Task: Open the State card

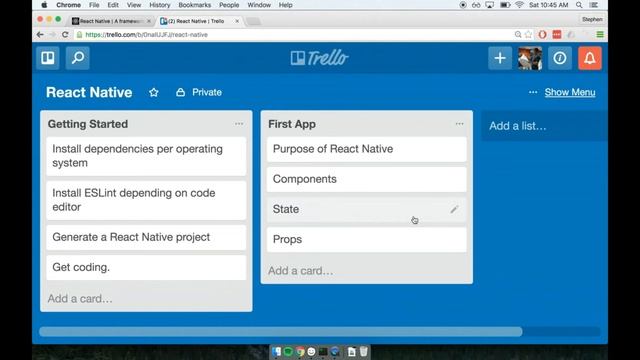Action: 367,209
